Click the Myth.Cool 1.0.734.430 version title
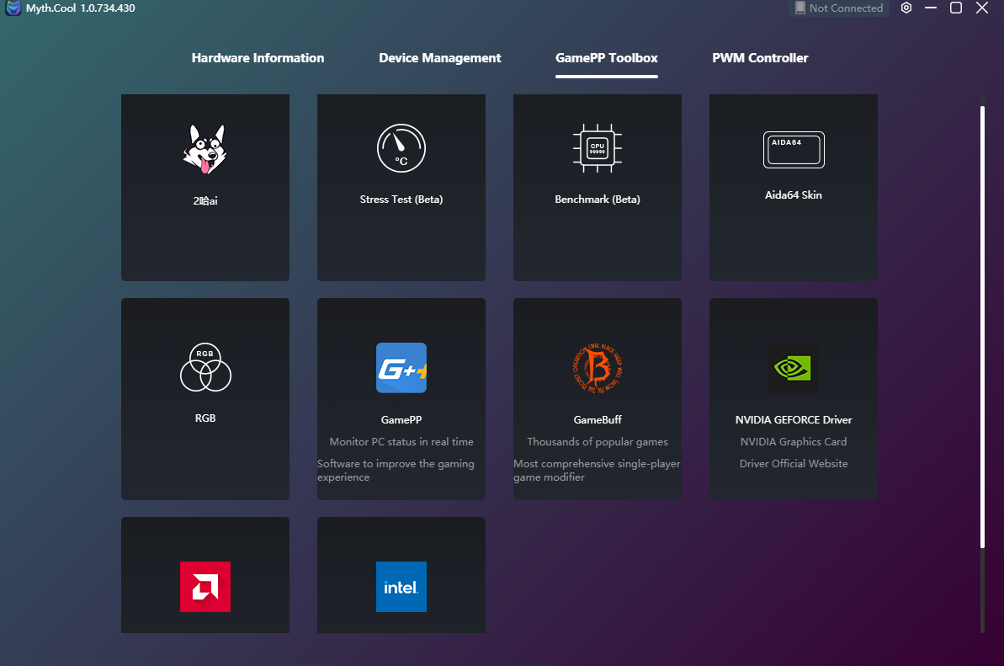The height and width of the screenshot is (666, 1004). coord(81,8)
